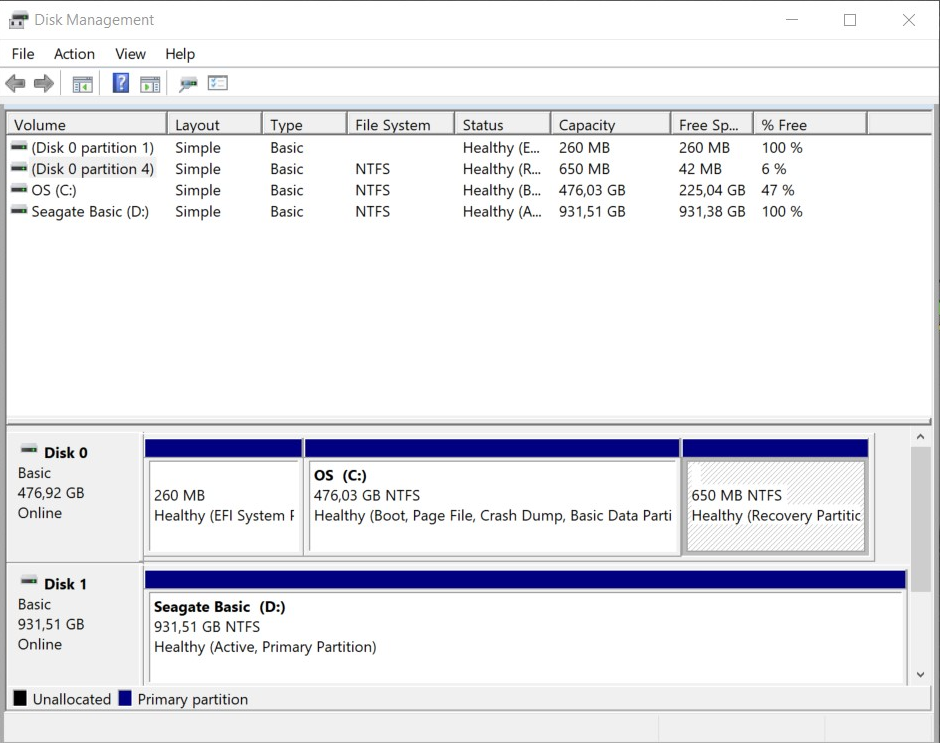The image size is (940, 743).
Task: Click the Disk 0 header disk icon
Action: (x=29, y=449)
